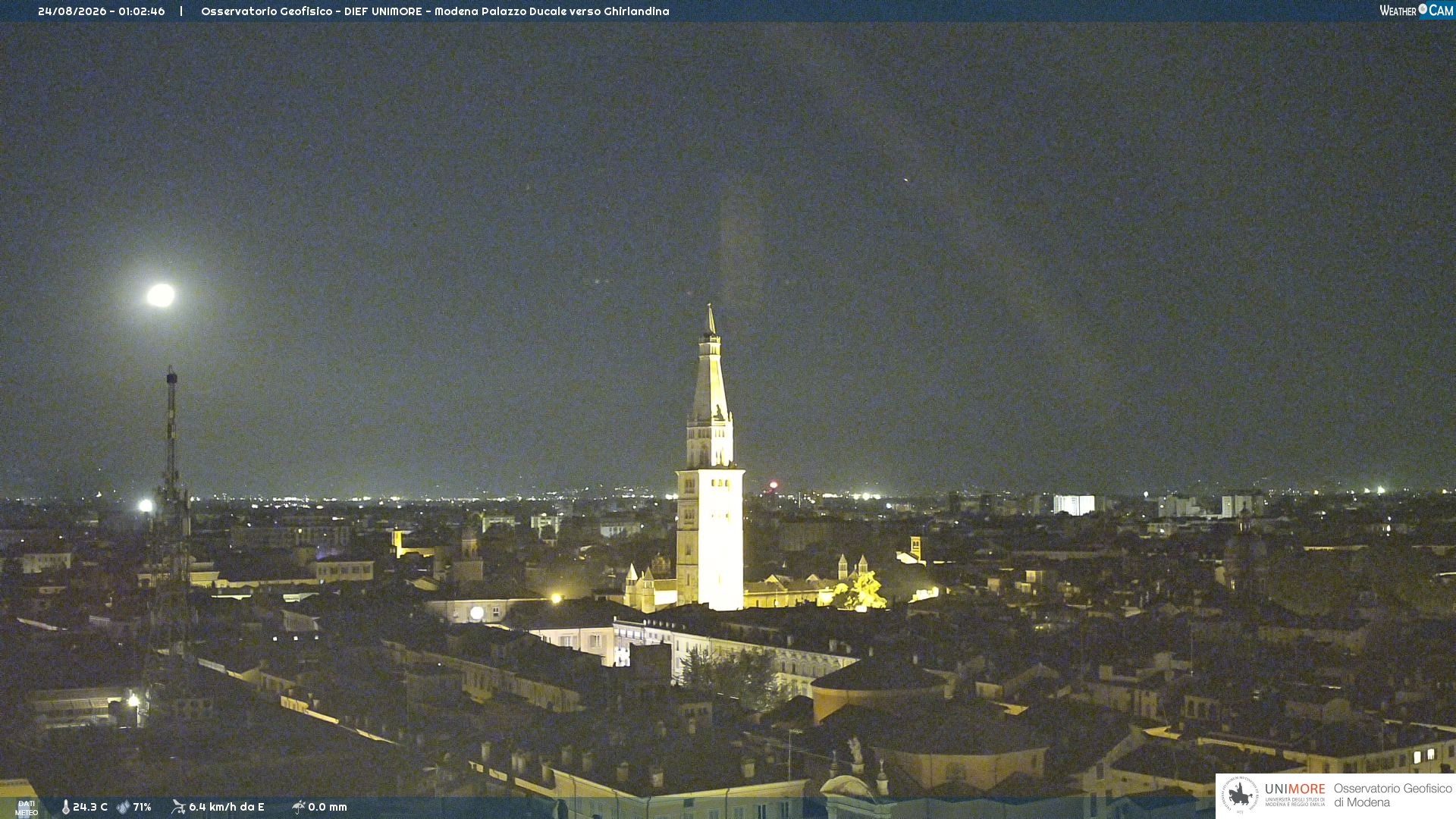Click the UNIMORE wordmark
Image resolution: width=1456 pixels, height=819 pixels.
[x=1295, y=789]
